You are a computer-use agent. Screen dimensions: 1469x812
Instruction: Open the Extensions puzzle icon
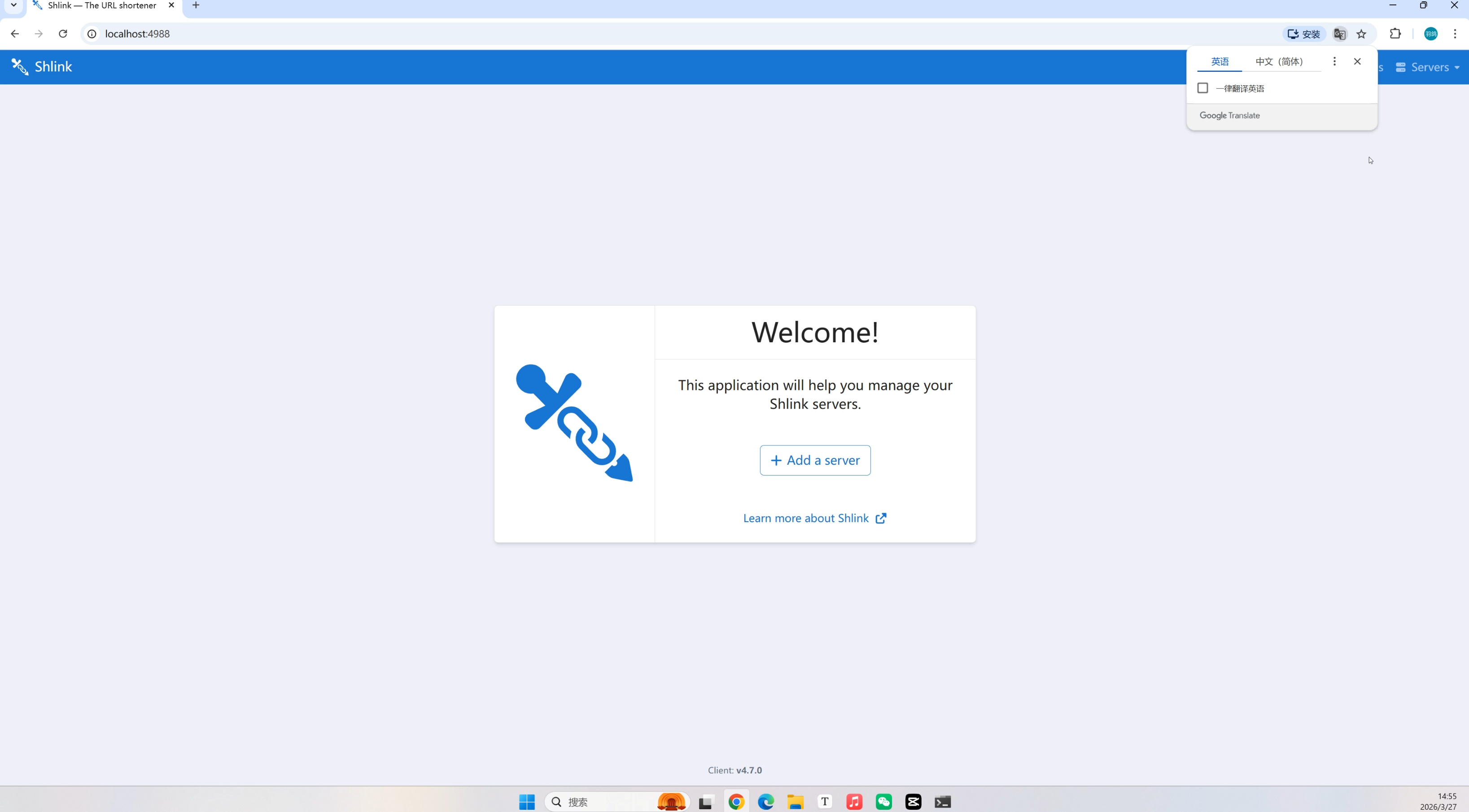(x=1395, y=34)
